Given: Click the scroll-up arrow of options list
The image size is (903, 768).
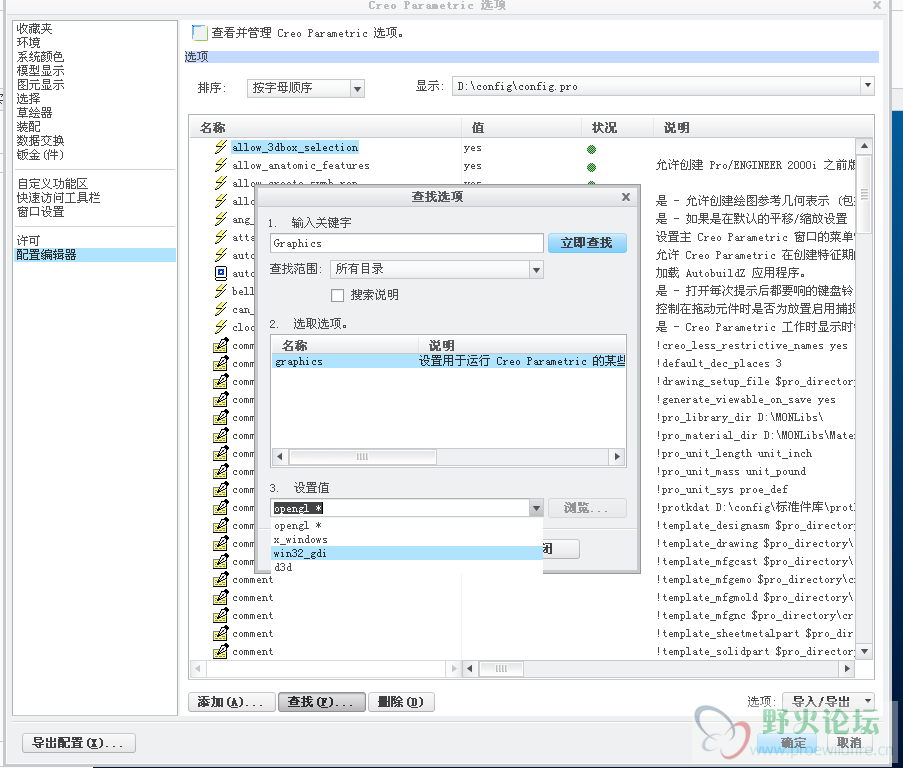Looking at the screenshot, I should click(x=864, y=146).
